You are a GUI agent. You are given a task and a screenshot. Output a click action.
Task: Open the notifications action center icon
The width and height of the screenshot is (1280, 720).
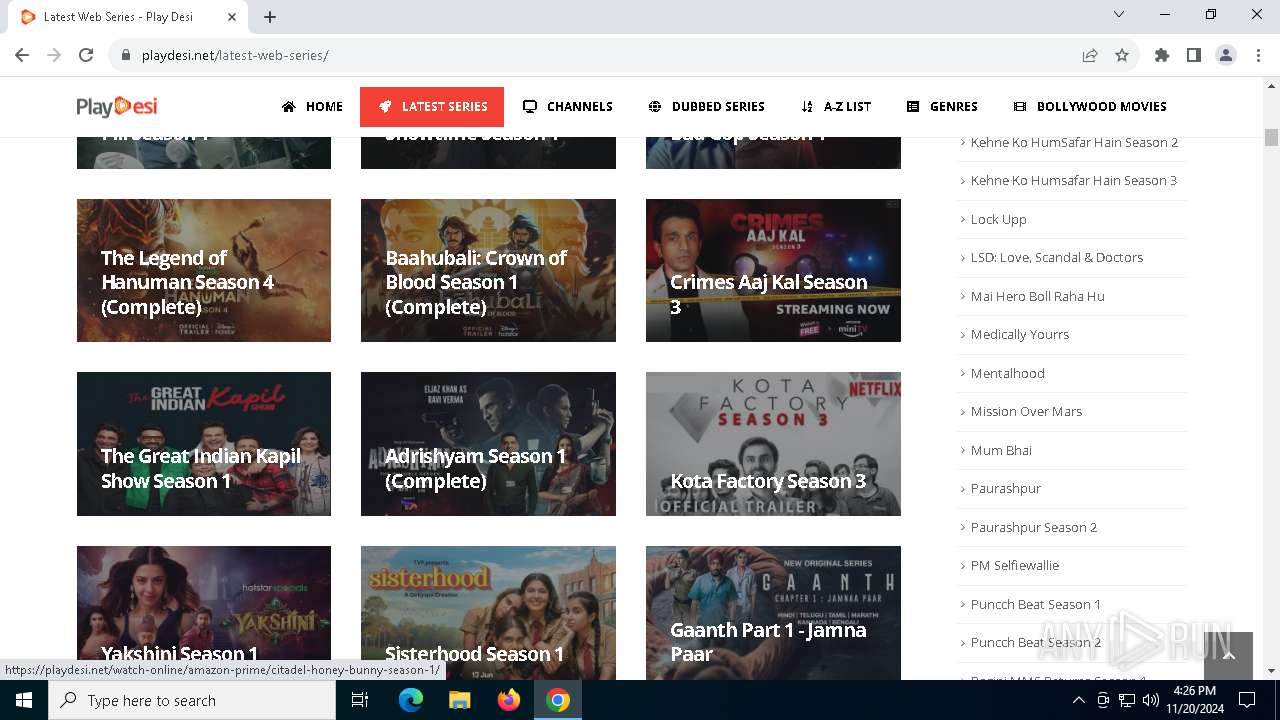pyautogui.click(x=1247, y=700)
